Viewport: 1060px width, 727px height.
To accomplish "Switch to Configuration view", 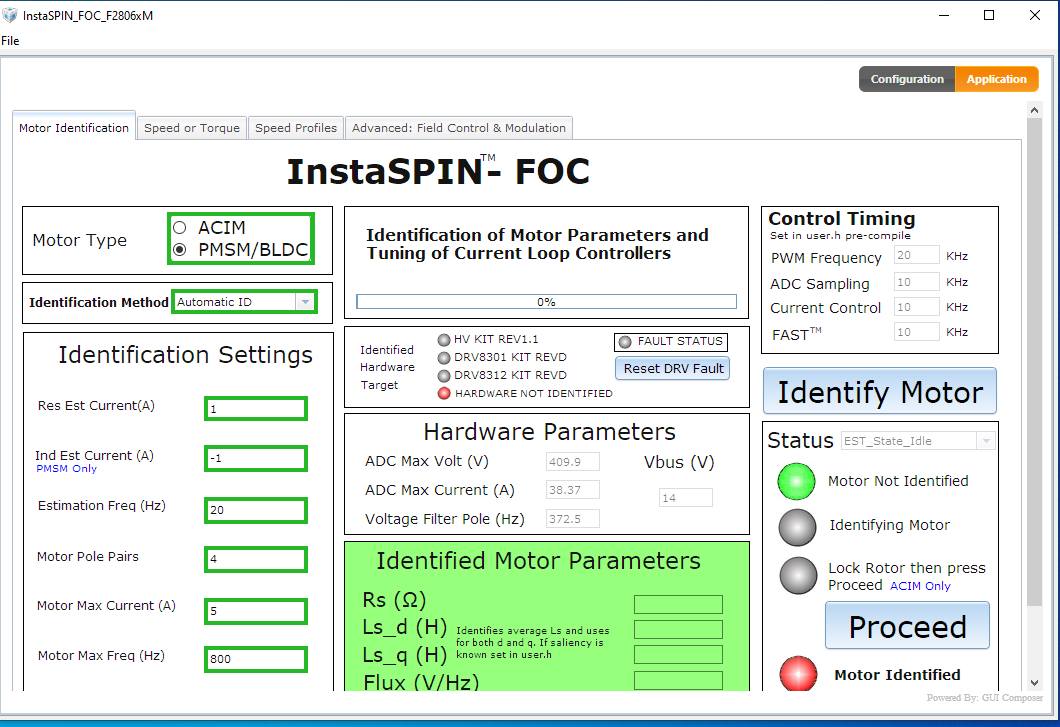I will click(907, 79).
